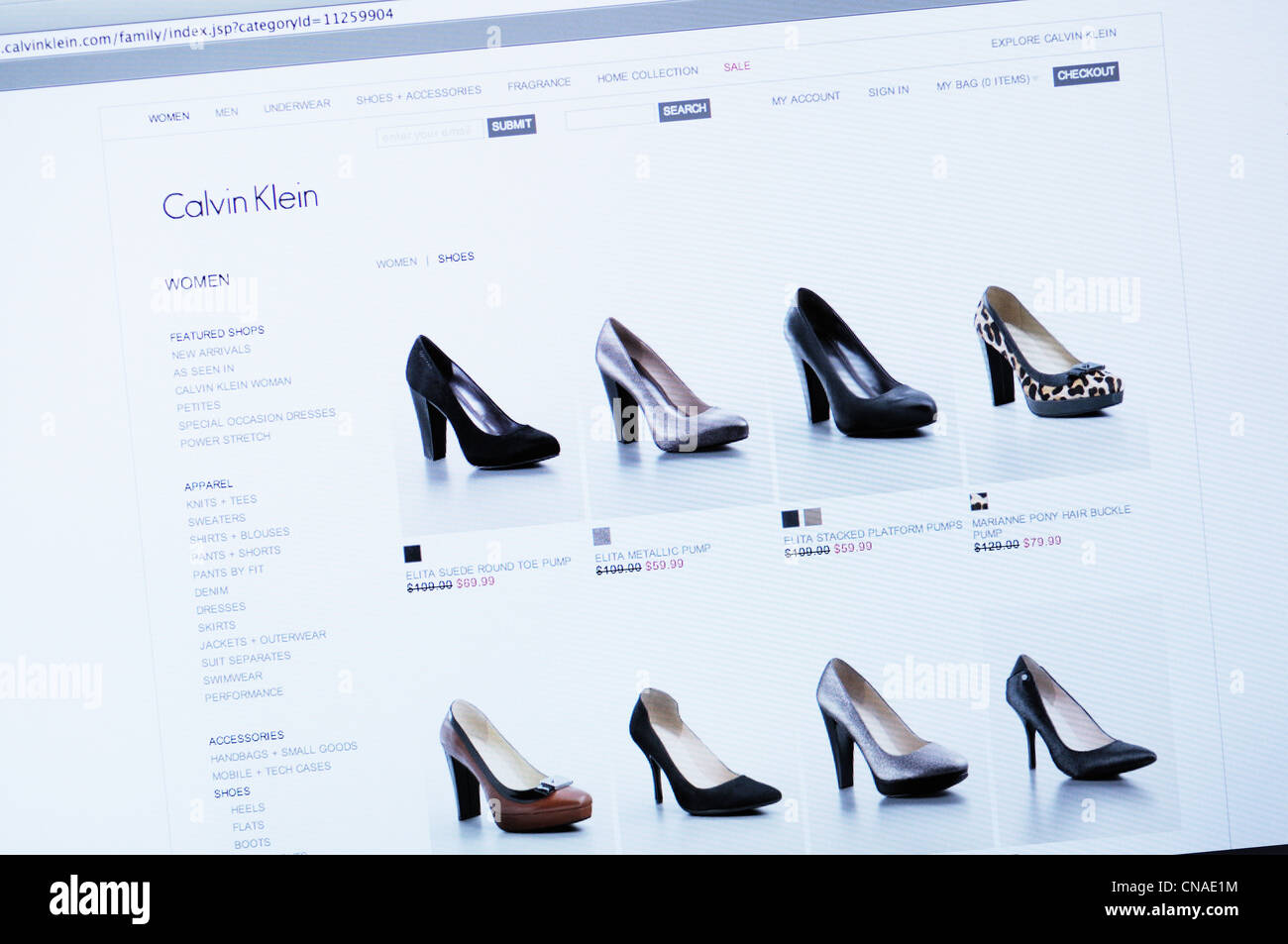Open Boots under Shoes
Image resolution: width=1288 pixels, height=944 pixels.
pos(252,844)
